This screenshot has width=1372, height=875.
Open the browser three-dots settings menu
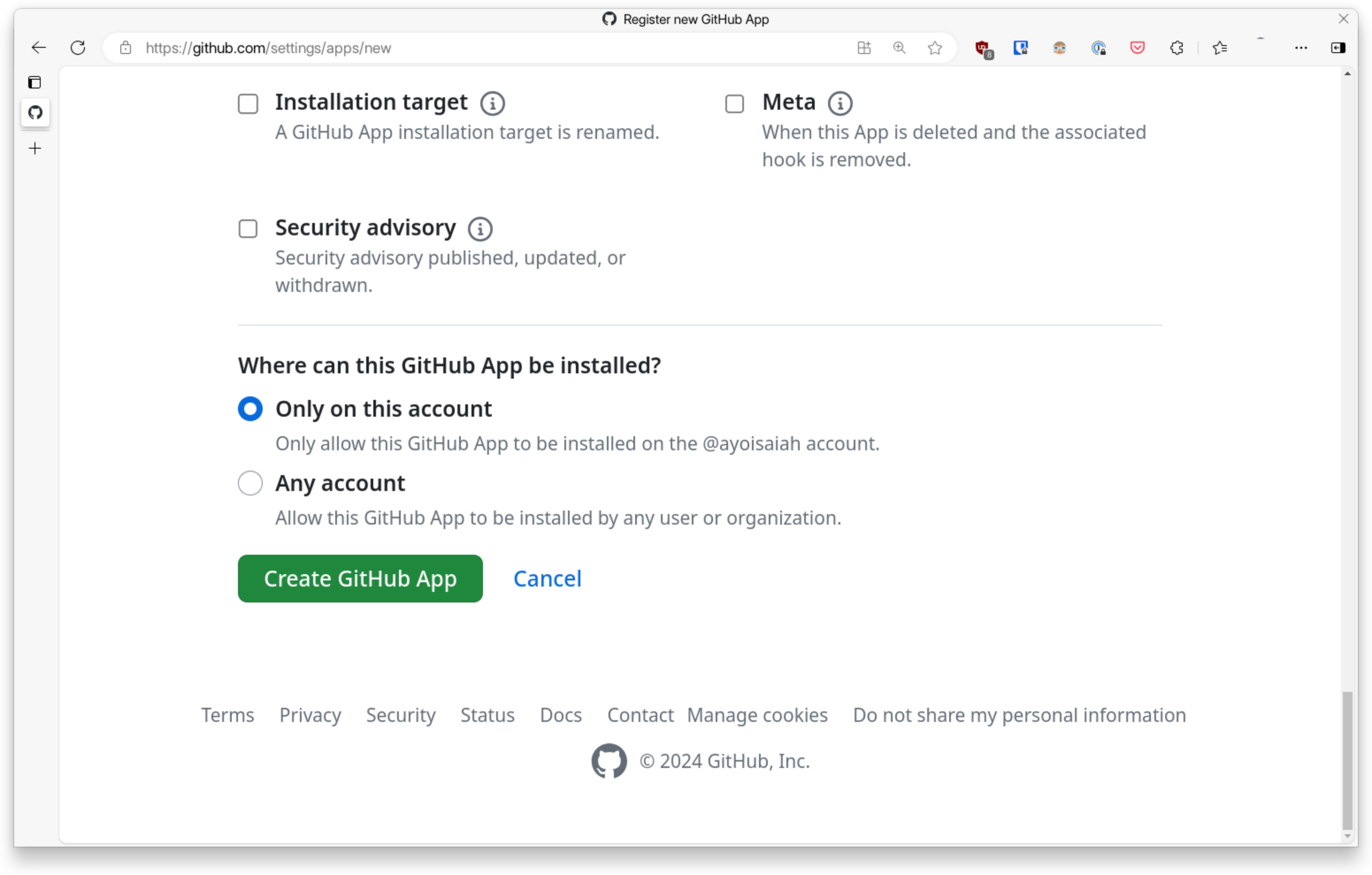(1301, 48)
